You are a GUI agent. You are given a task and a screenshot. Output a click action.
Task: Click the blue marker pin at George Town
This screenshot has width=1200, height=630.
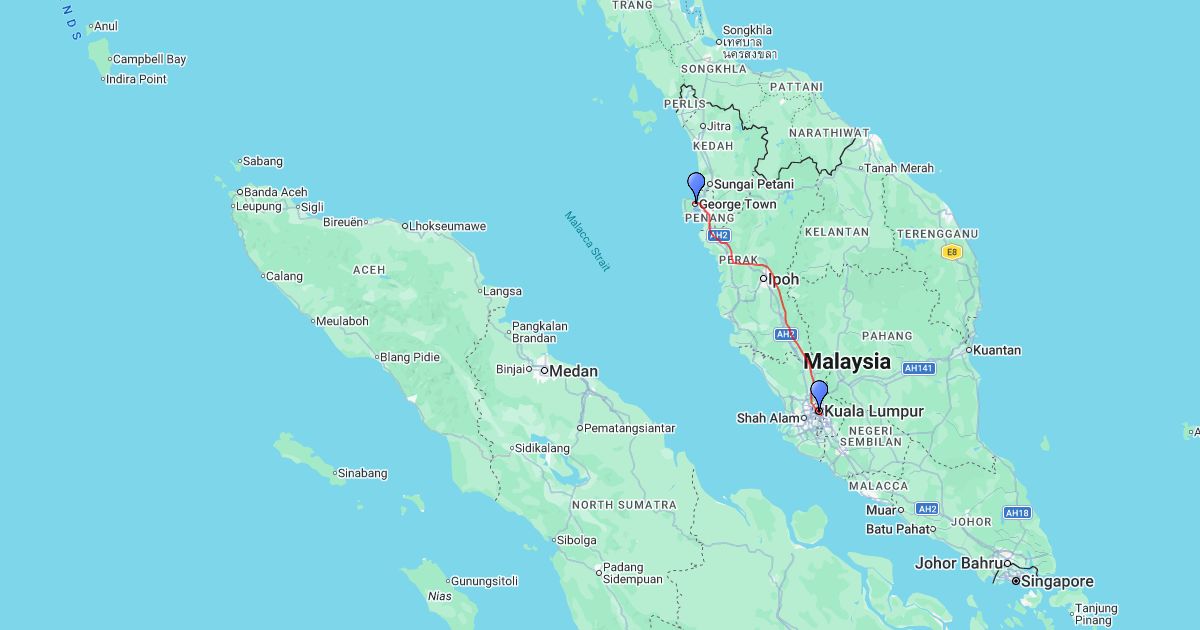click(696, 186)
